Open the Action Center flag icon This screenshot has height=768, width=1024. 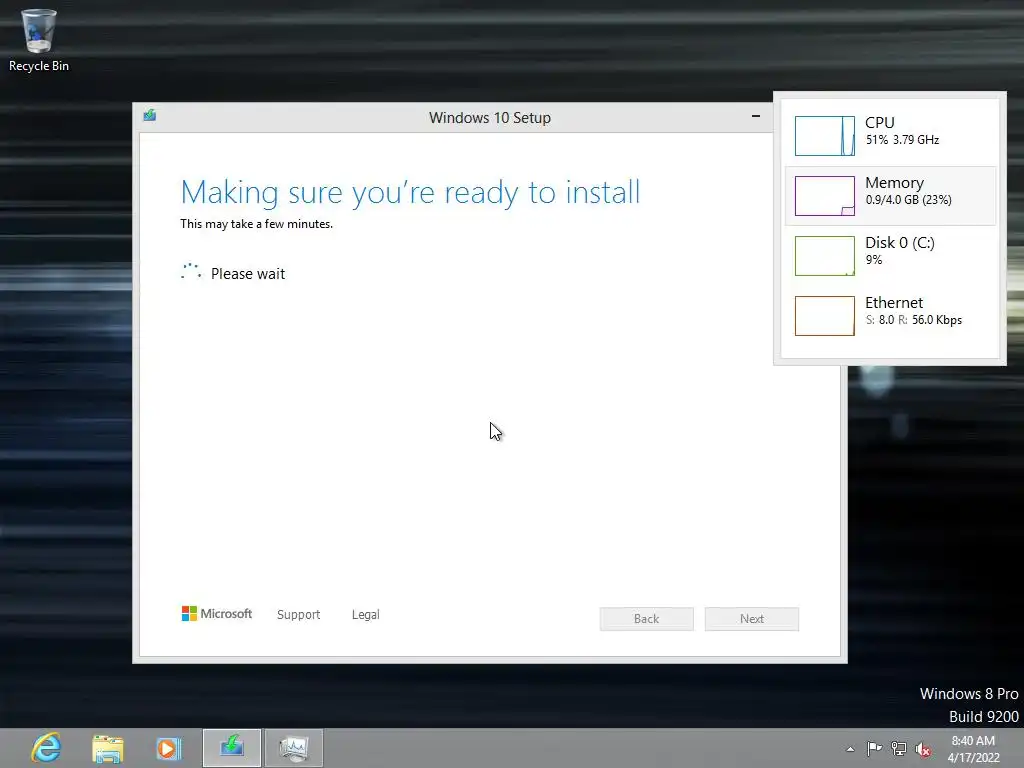(874, 748)
